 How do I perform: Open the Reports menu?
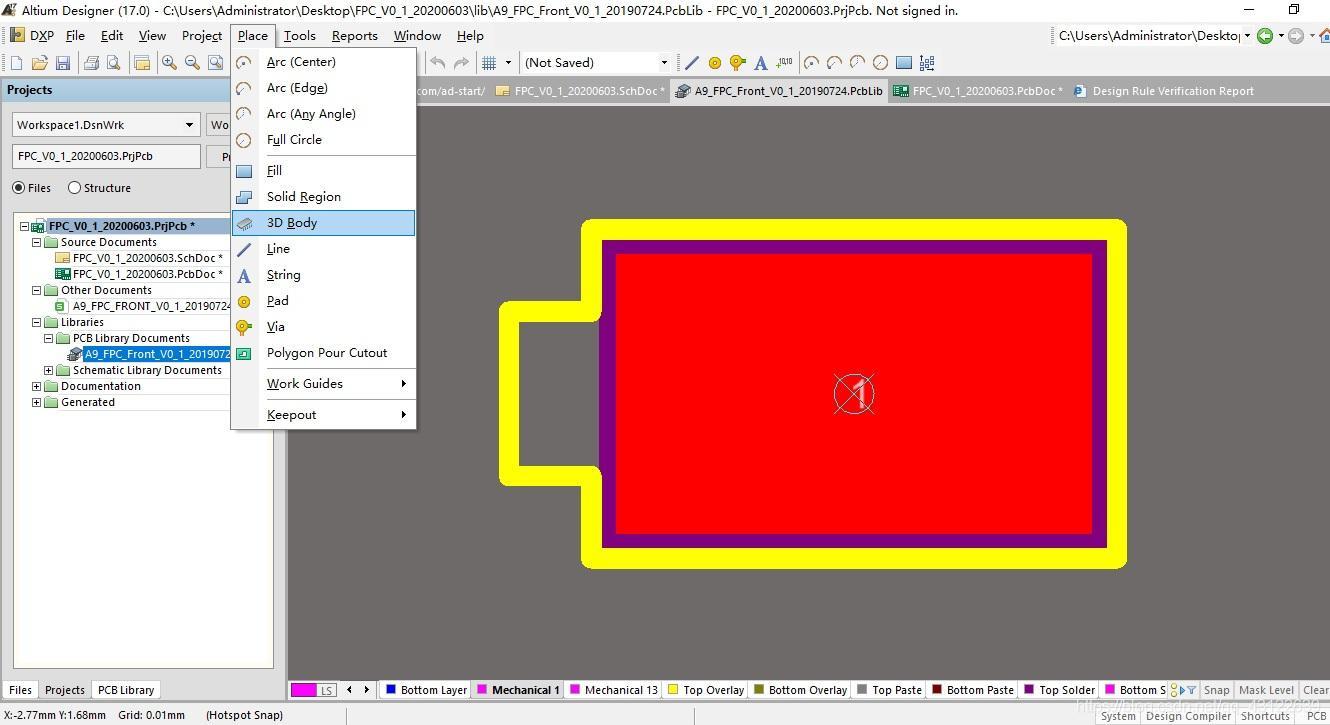click(355, 35)
